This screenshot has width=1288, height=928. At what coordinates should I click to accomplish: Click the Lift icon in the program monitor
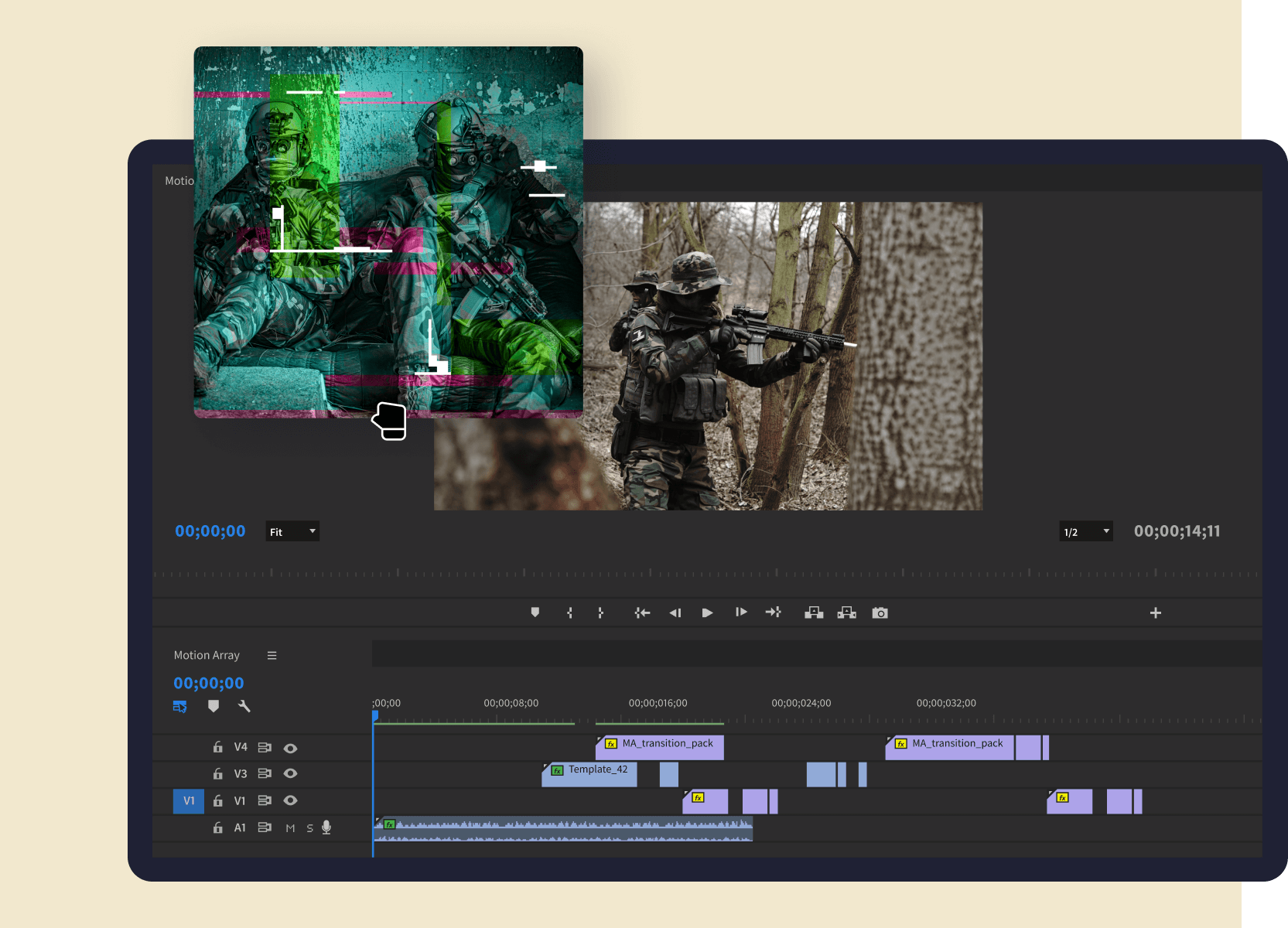pos(815,612)
